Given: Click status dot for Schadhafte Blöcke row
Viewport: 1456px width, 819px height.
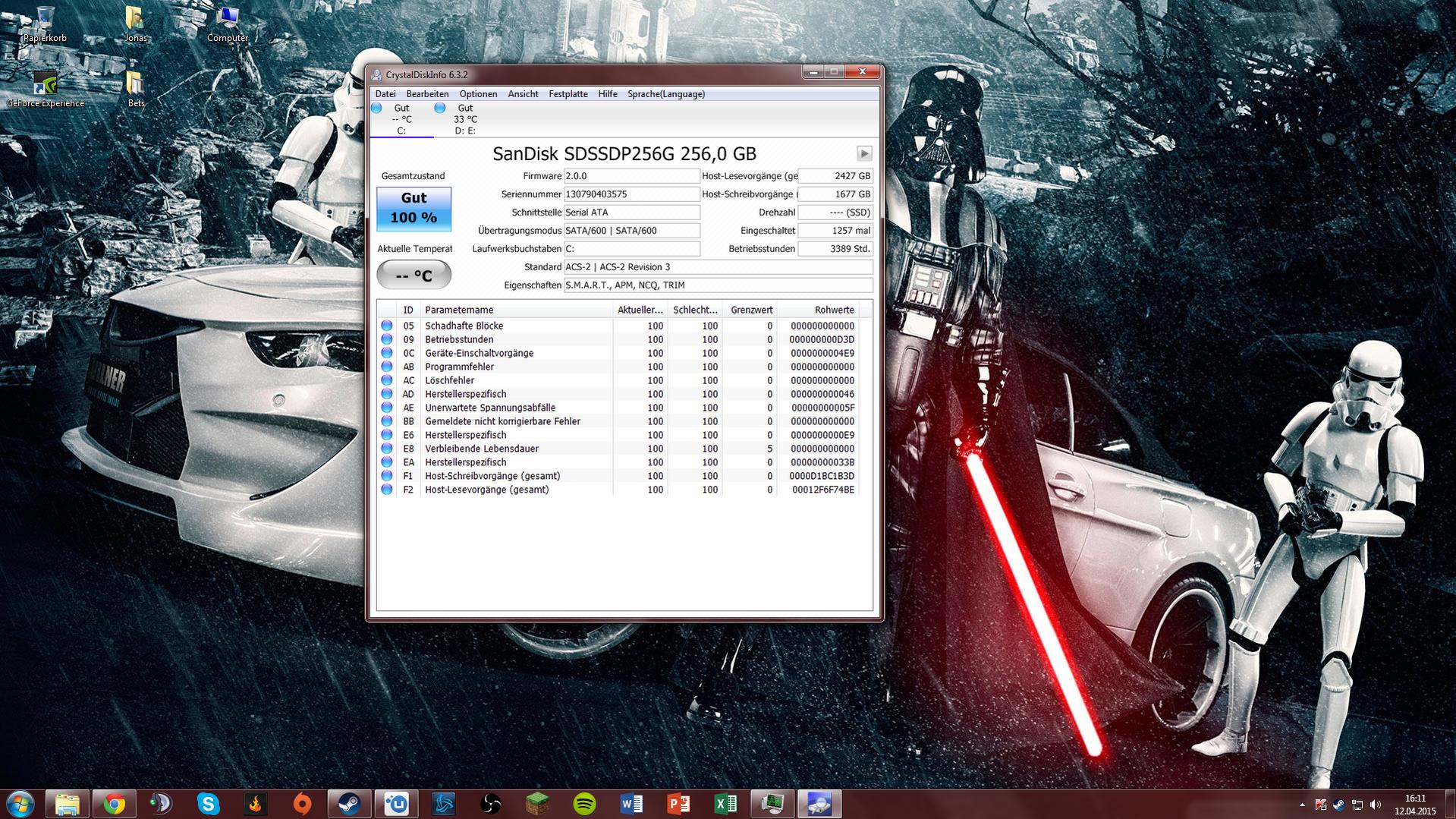Looking at the screenshot, I should (x=387, y=326).
